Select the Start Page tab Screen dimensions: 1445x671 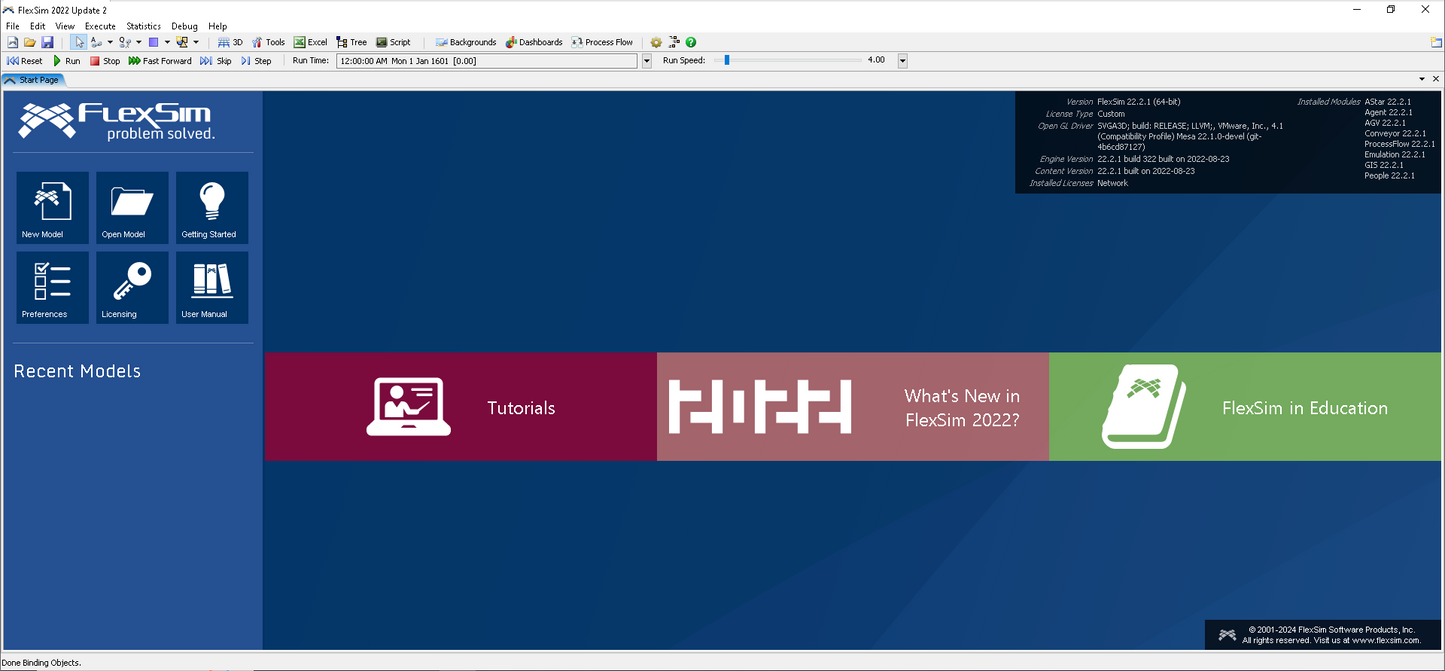point(32,80)
